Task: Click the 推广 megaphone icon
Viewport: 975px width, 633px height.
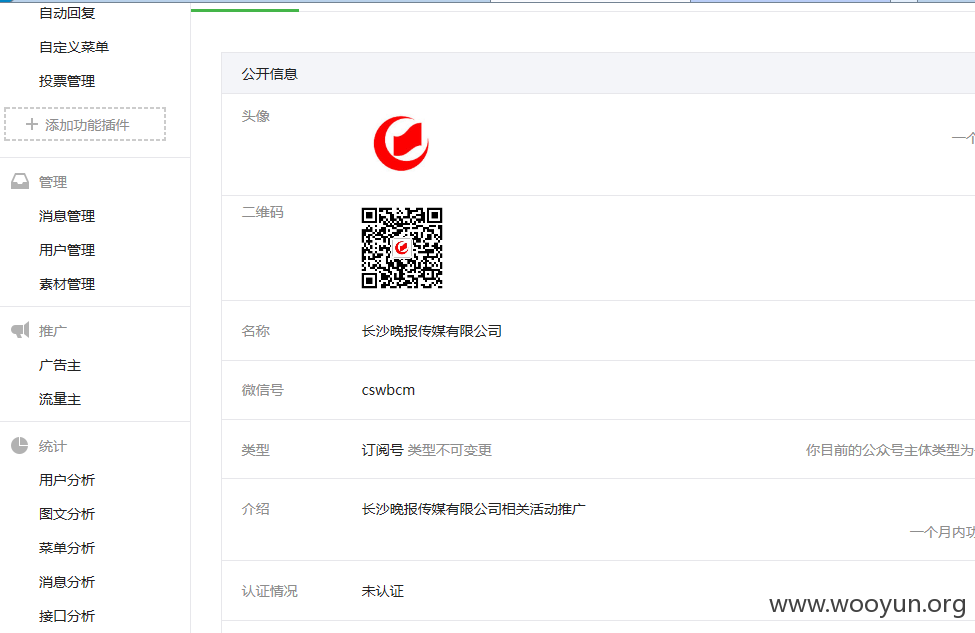Action: pyautogui.click(x=20, y=330)
